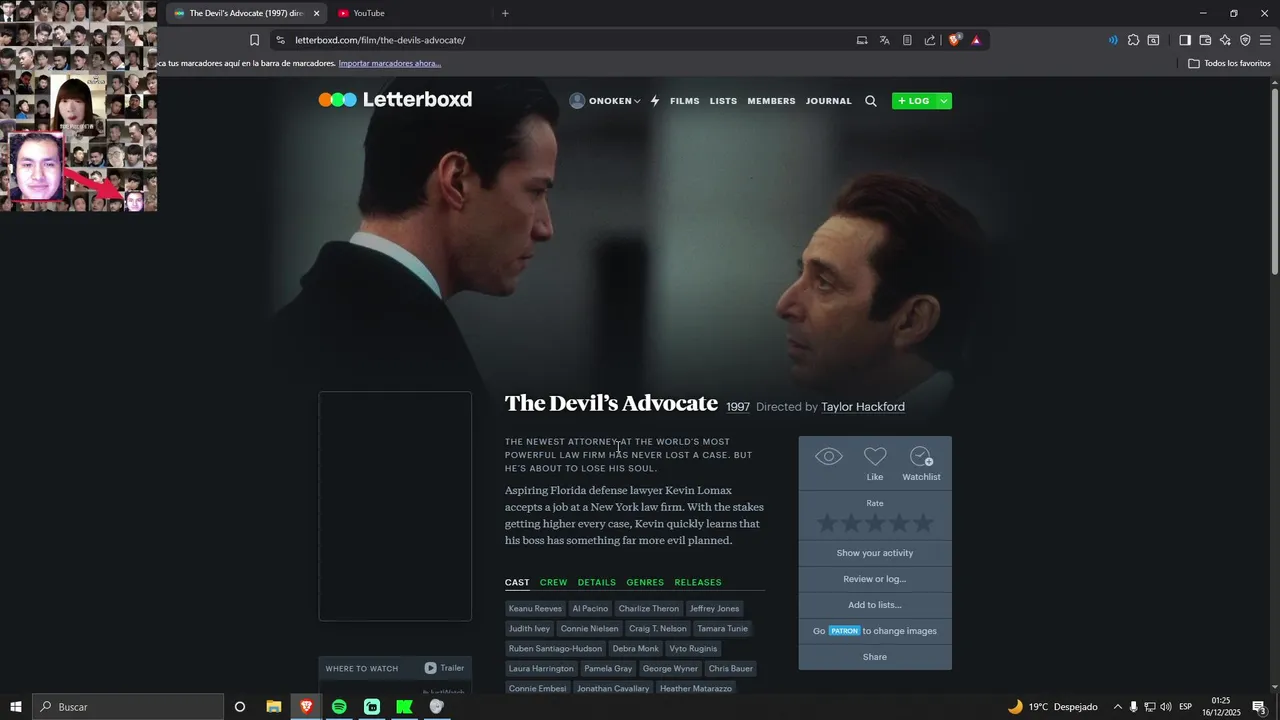Rate the film five stars
1280x720 pixels.
pyautogui.click(x=923, y=523)
